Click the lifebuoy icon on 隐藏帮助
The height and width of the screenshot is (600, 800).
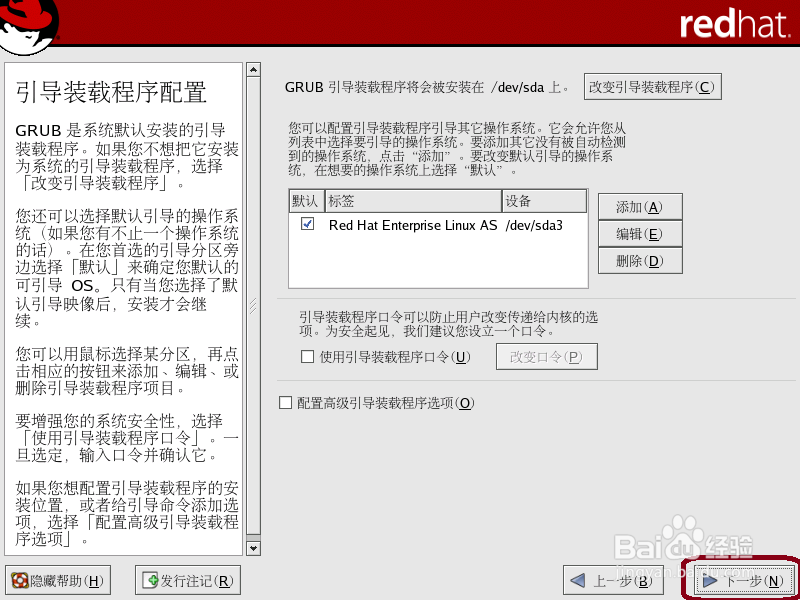point(19,581)
